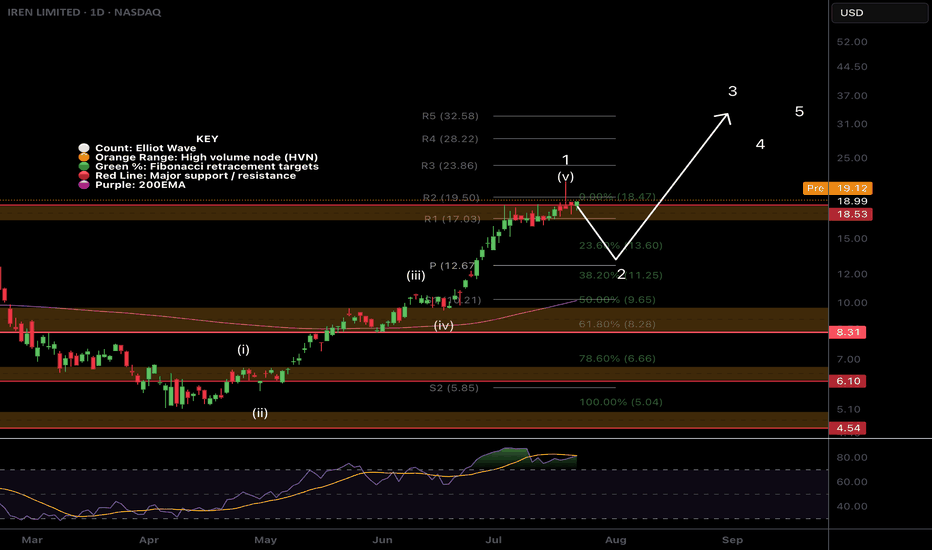
Task: Open the USD currency selector
Action: [879, 12]
